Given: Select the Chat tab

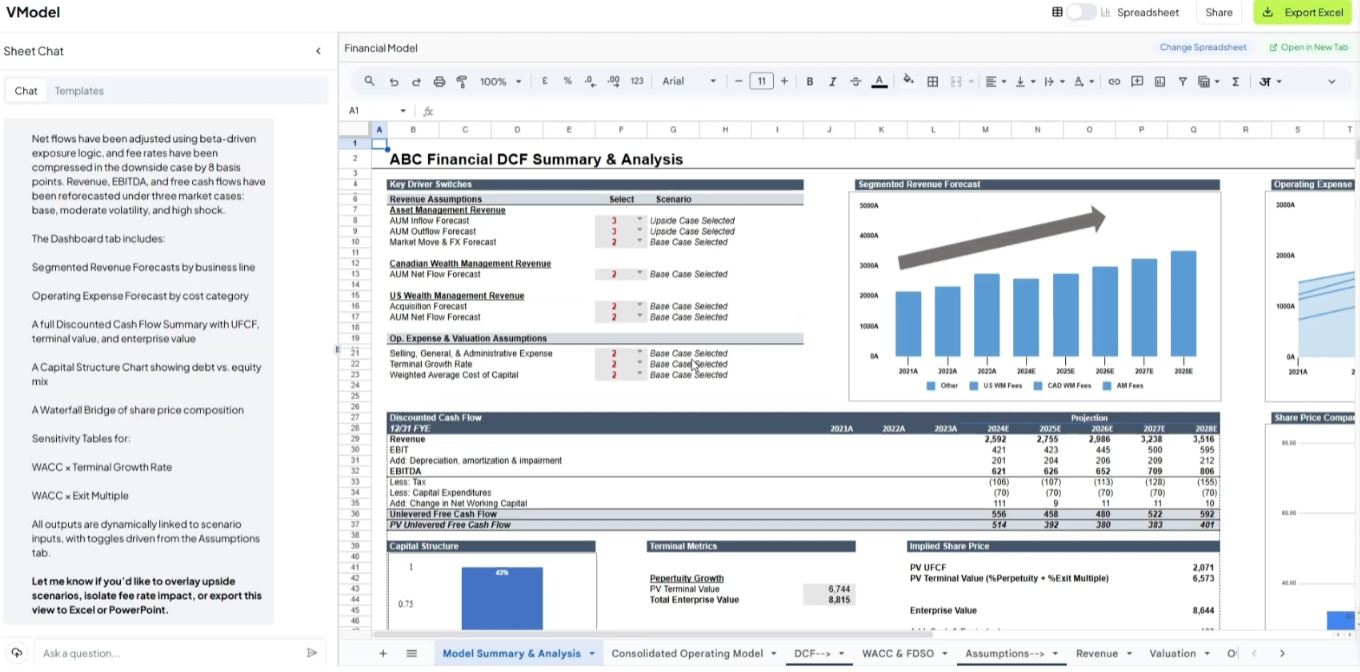Looking at the screenshot, I should (x=26, y=91).
